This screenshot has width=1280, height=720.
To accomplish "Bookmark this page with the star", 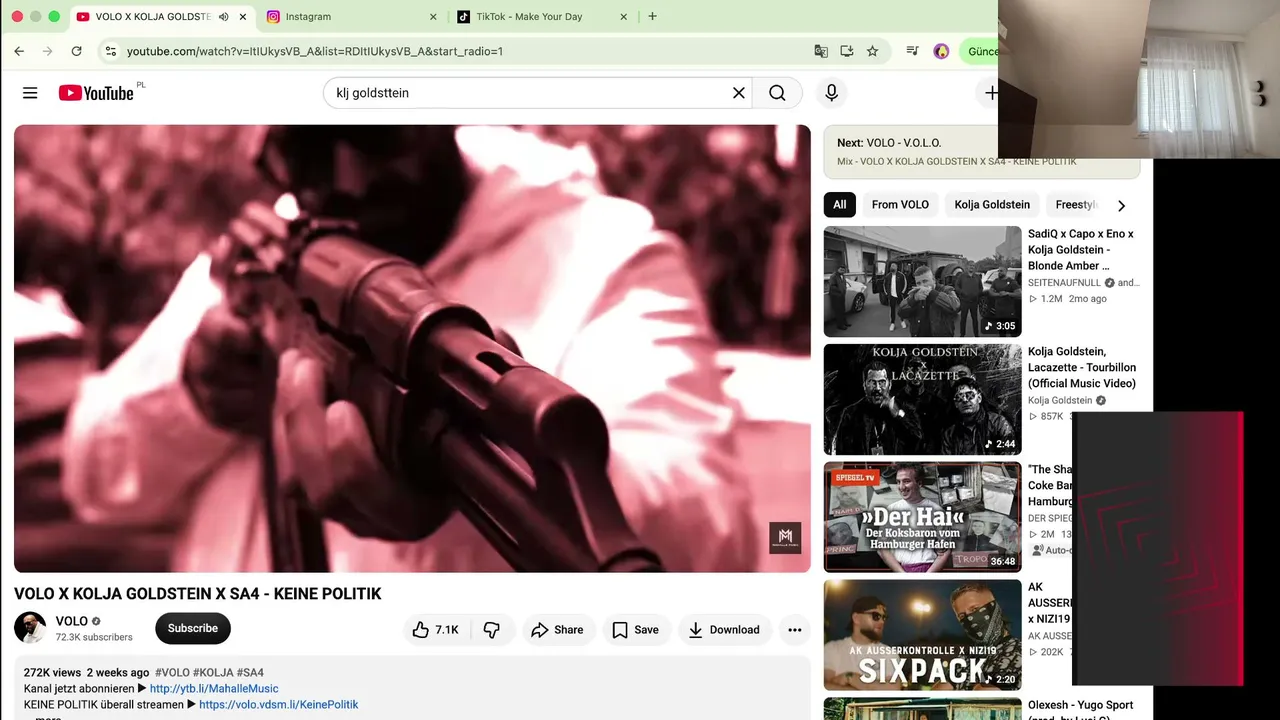I will pos(872,51).
